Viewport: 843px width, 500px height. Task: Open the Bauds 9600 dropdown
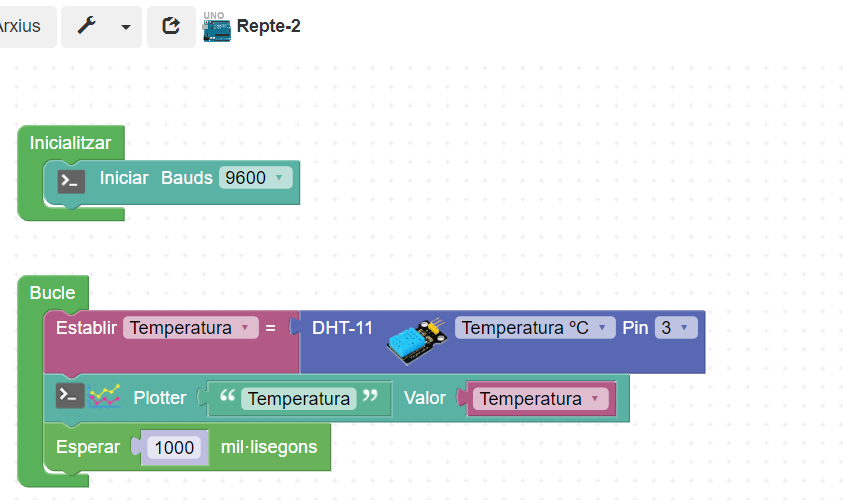point(255,178)
